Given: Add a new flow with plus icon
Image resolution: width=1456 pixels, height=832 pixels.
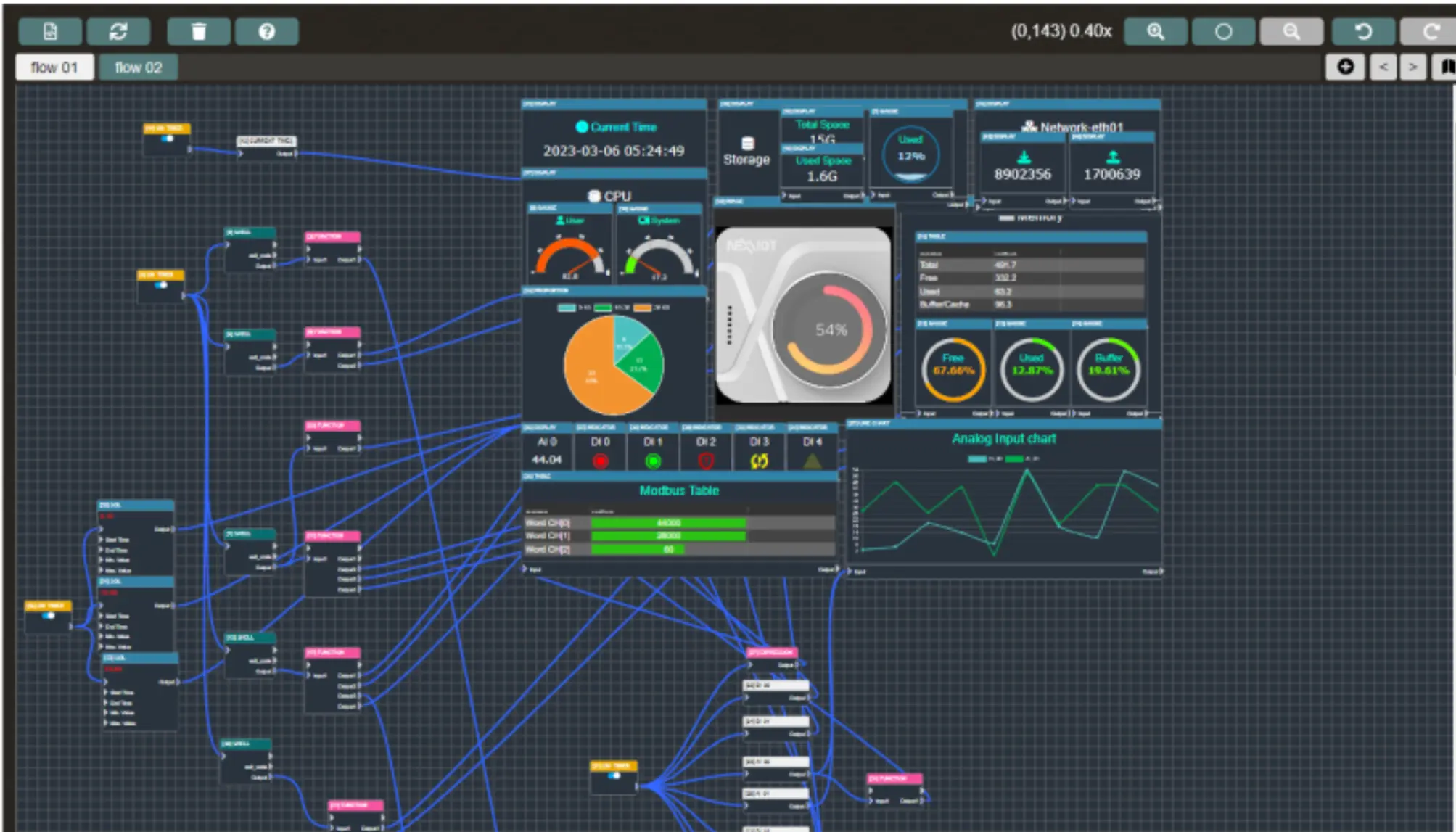Looking at the screenshot, I should (1345, 67).
